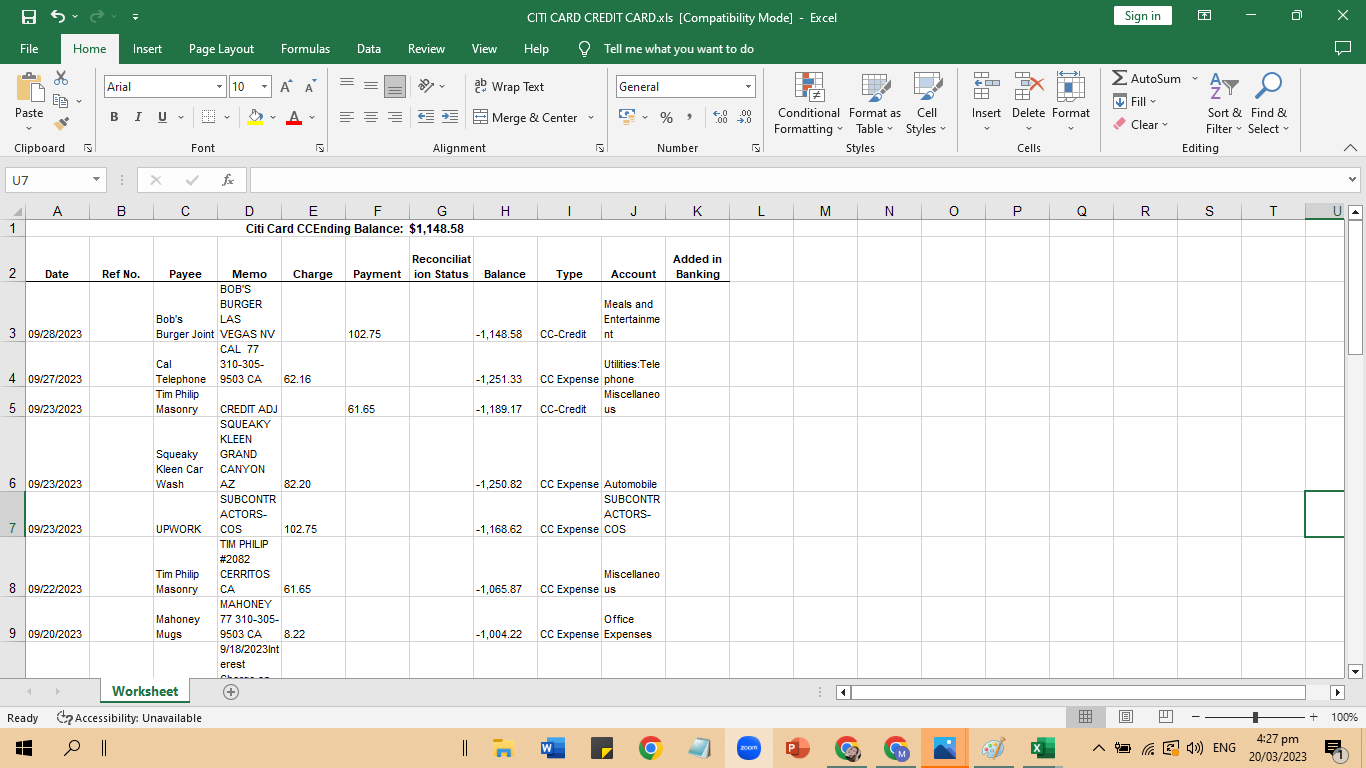Decrease font size with smaller A icon

[311, 87]
